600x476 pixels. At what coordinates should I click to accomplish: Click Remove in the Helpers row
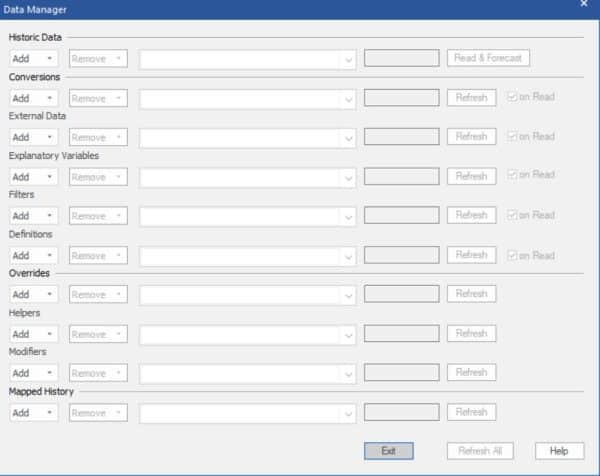pos(98,334)
